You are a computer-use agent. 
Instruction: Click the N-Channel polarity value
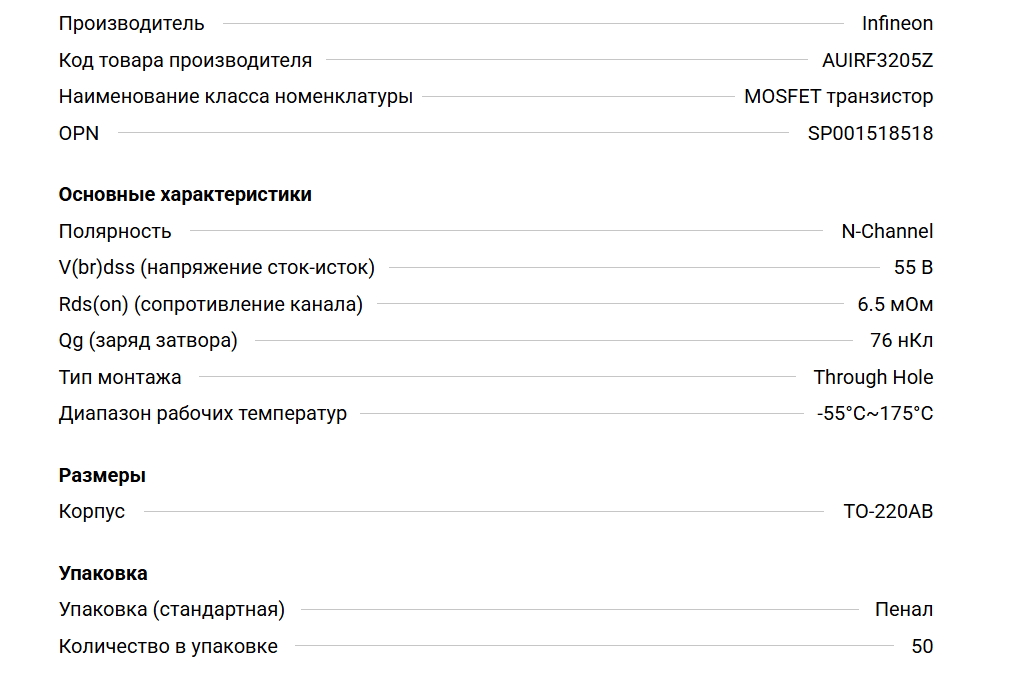pos(887,231)
